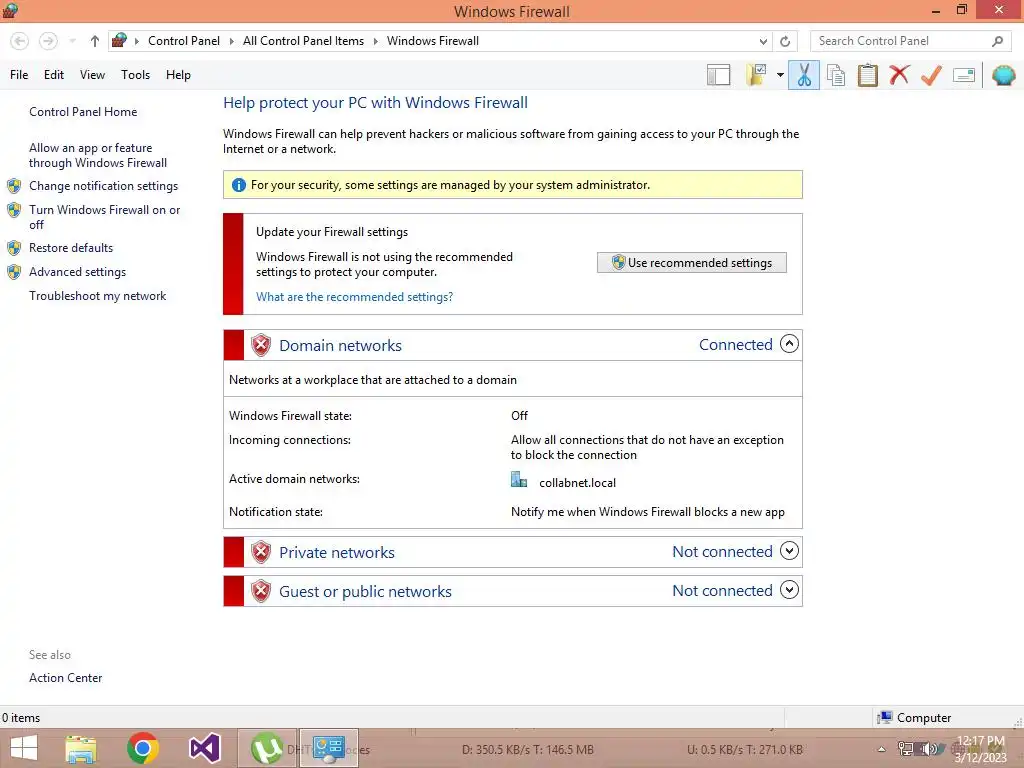This screenshot has width=1024, height=768.
Task: Launch Google Chrome from the taskbar
Action: tap(143, 748)
